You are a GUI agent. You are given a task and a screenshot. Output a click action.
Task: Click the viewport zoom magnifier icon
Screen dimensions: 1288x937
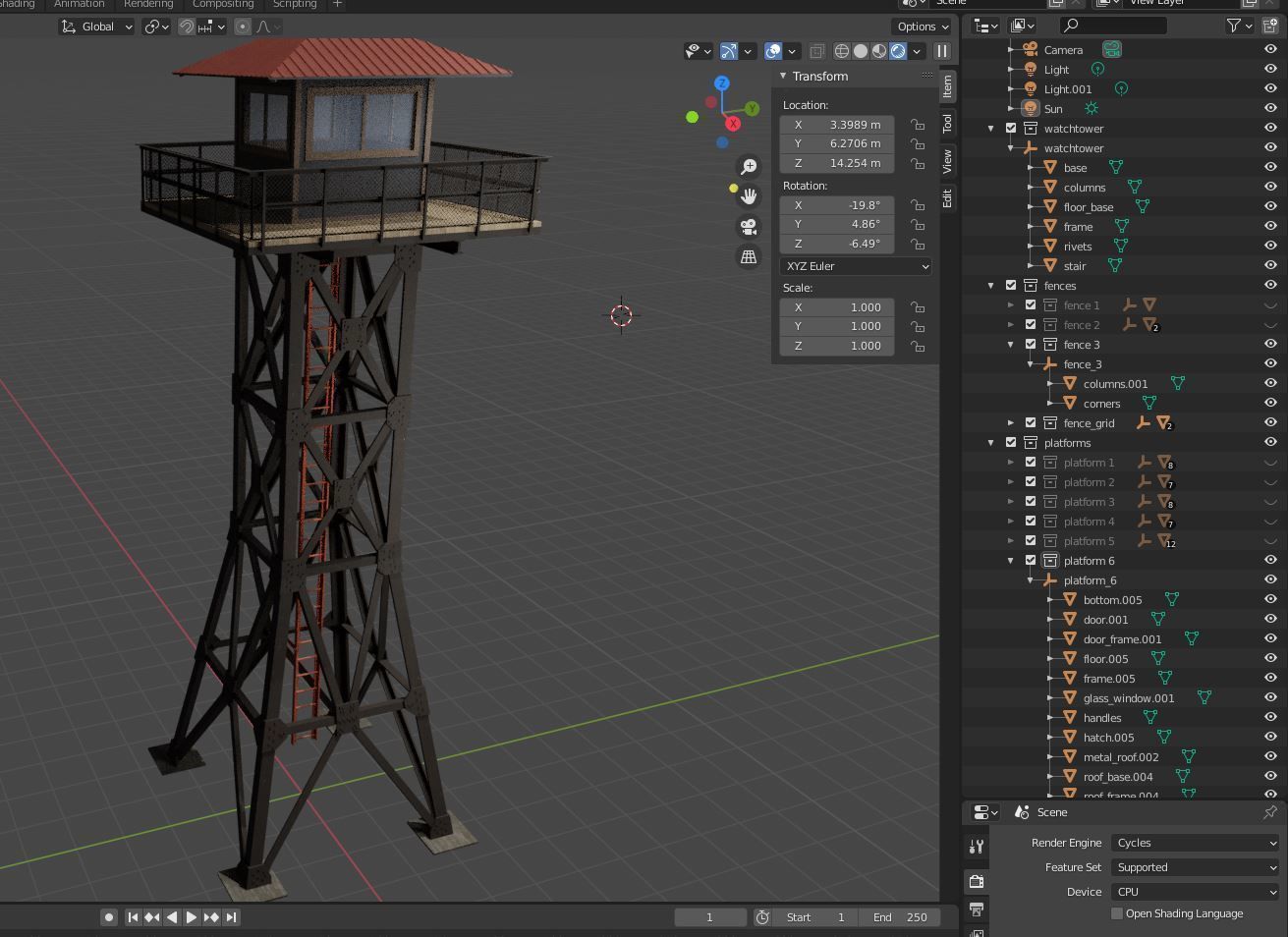(x=749, y=167)
